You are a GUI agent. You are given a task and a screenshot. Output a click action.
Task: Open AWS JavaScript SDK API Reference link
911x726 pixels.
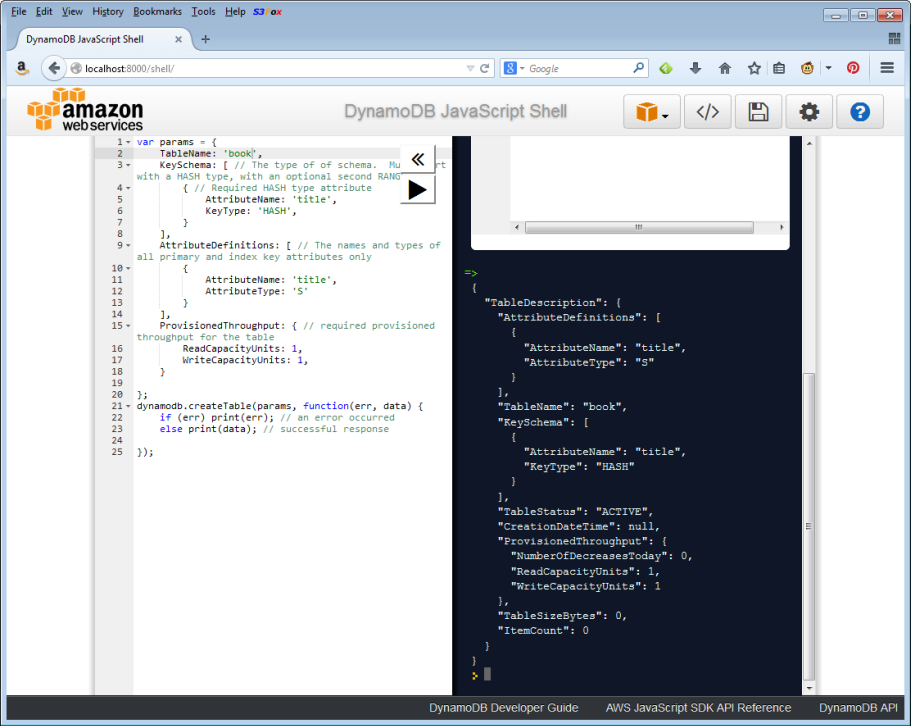click(x=698, y=708)
